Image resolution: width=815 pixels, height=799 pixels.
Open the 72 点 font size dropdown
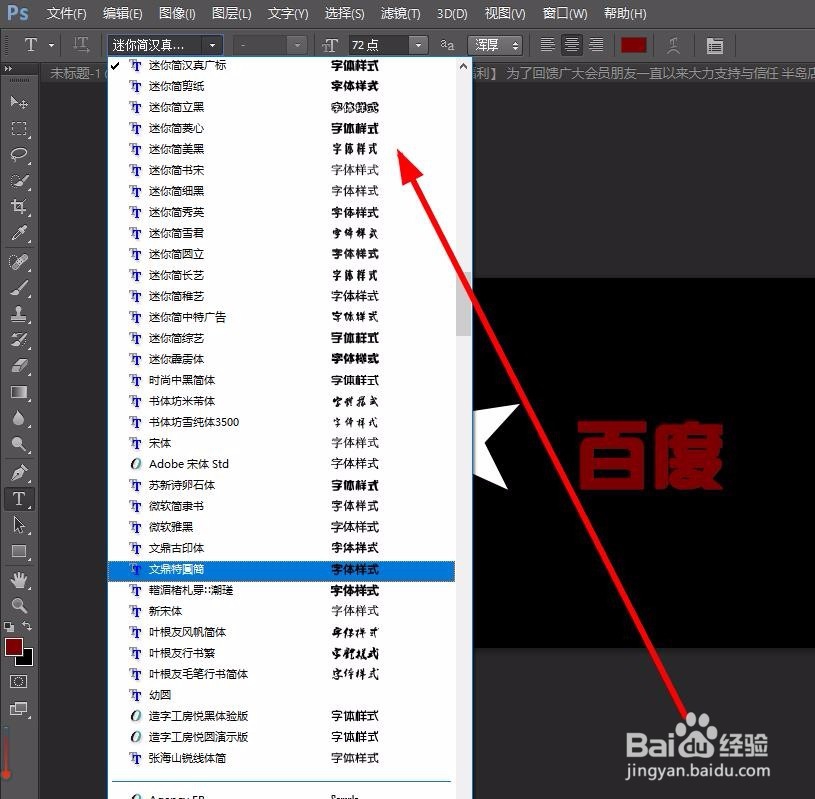coord(418,45)
